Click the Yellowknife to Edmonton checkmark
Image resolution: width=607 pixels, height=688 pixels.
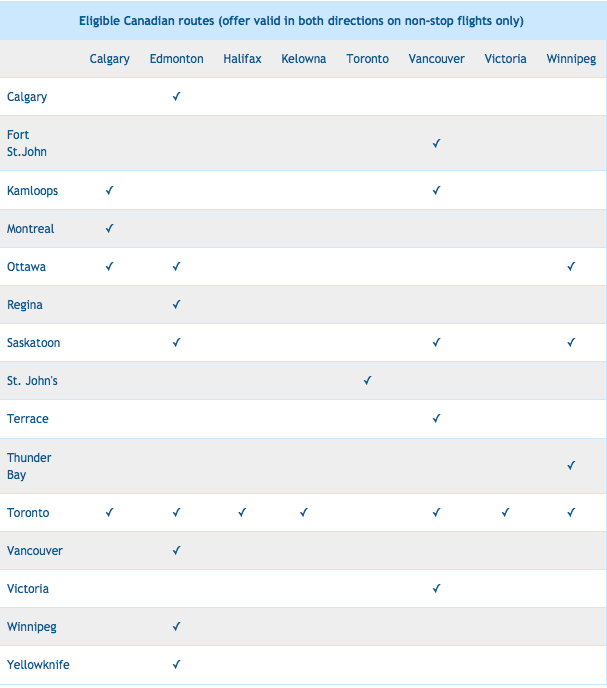[x=176, y=664]
